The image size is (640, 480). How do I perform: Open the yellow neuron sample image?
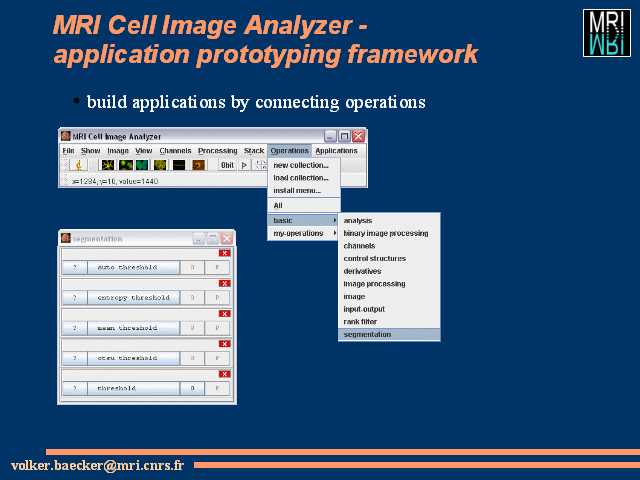[108, 165]
